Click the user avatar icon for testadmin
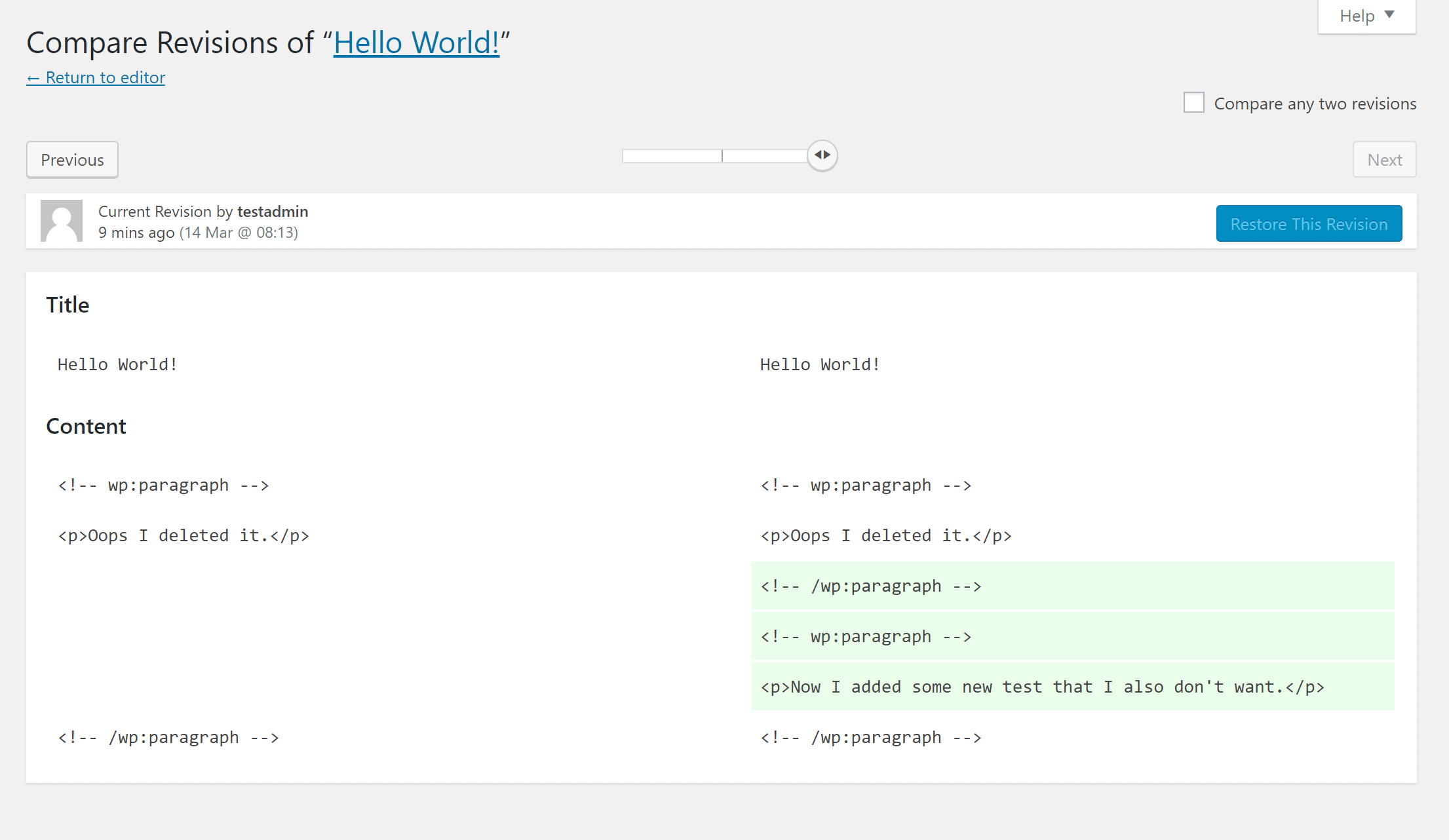 coord(62,221)
